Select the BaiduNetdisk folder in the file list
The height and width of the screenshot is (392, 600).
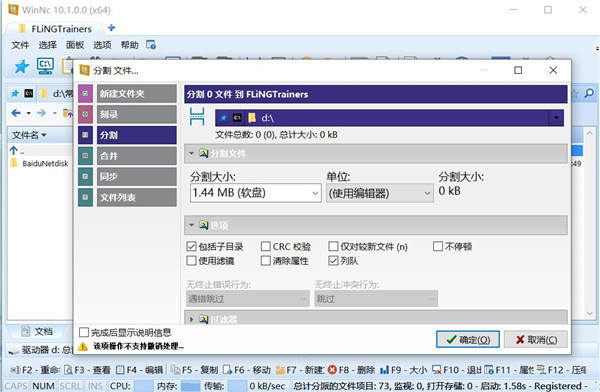click(x=45, y=163)
